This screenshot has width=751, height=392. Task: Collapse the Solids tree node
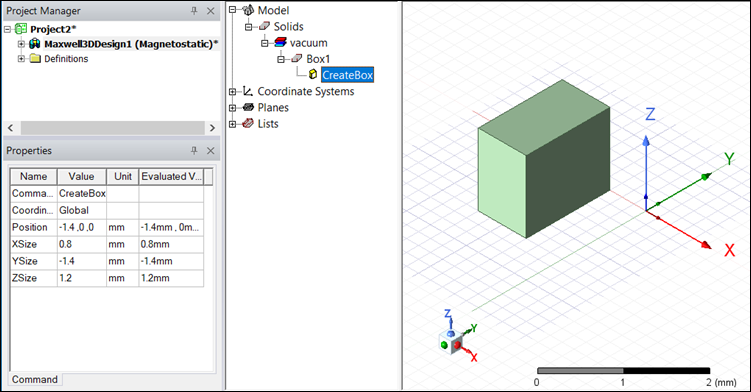pyautogui.click(x=248, y=27)
